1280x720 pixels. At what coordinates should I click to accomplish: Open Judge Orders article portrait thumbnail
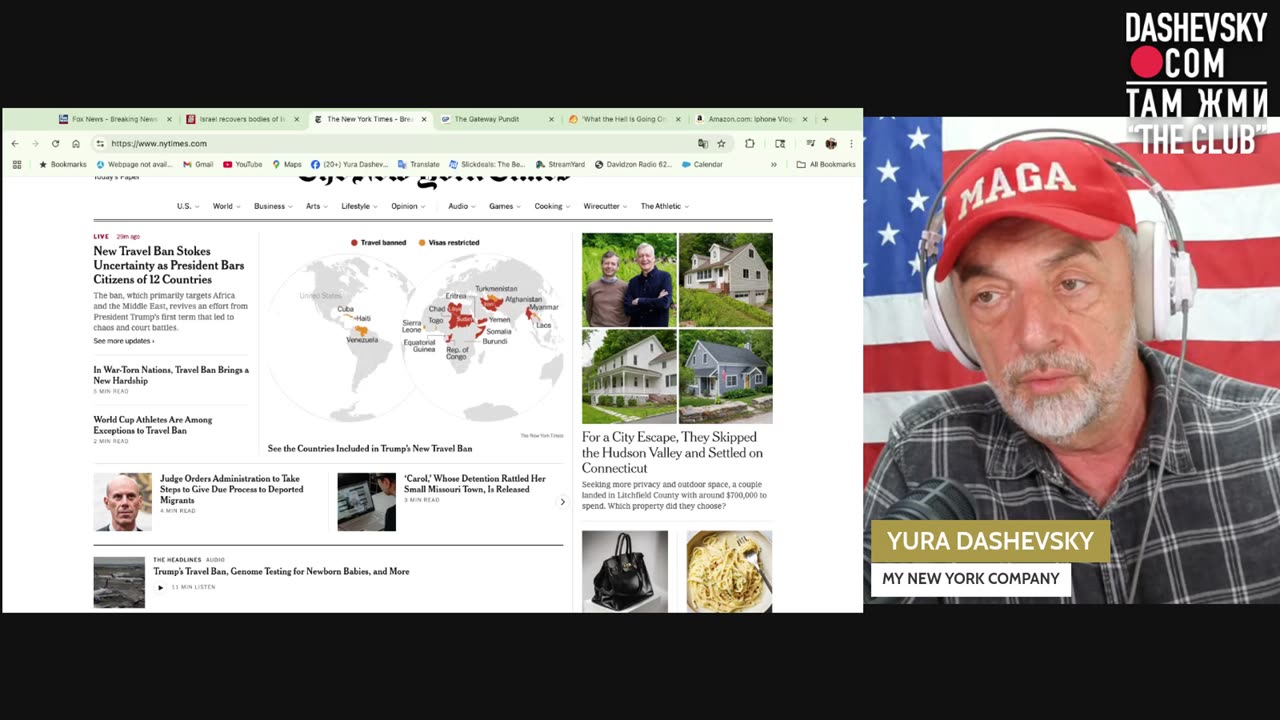(123, 502)
